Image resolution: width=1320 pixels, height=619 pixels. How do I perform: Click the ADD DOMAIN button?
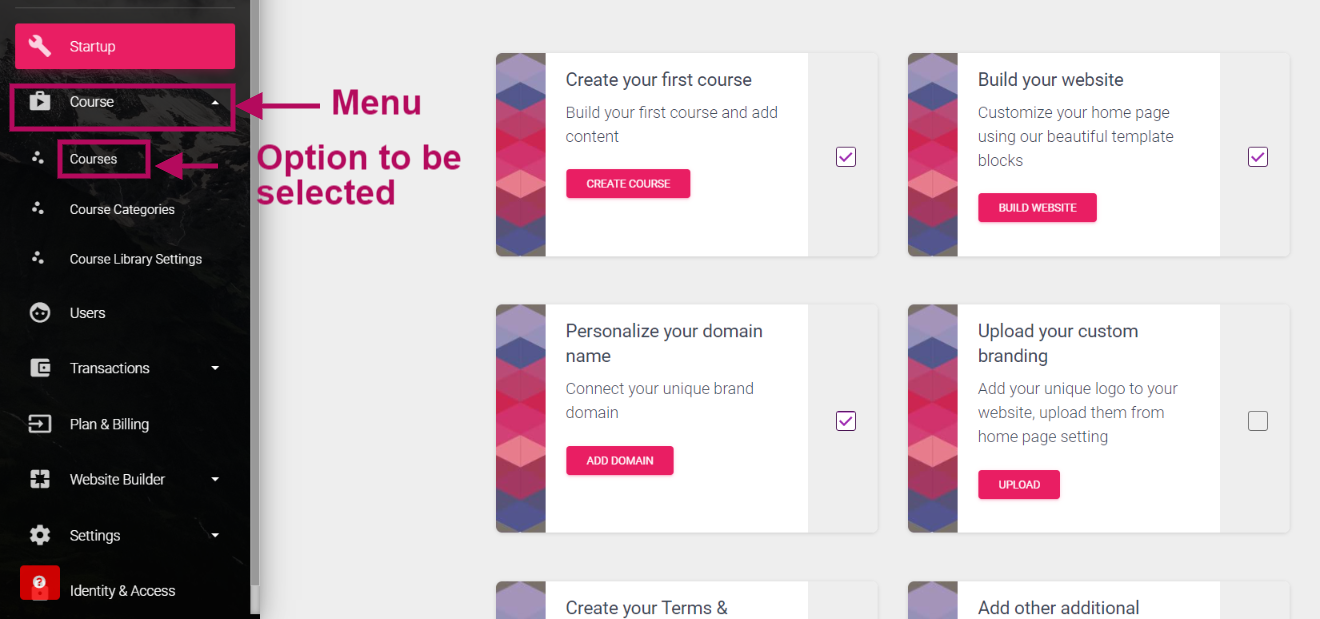click(620, 461)
